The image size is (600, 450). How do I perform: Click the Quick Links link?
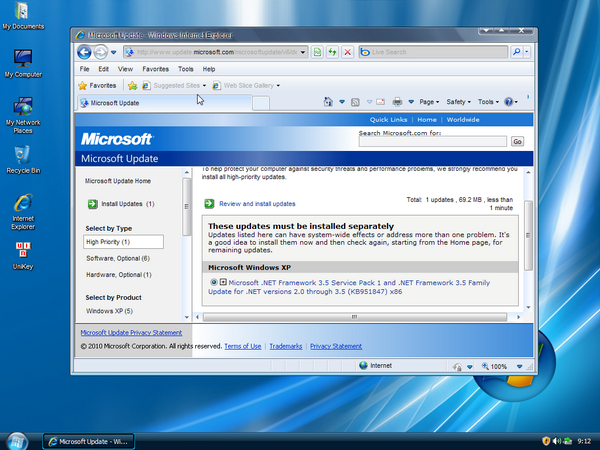click(388, 120)
